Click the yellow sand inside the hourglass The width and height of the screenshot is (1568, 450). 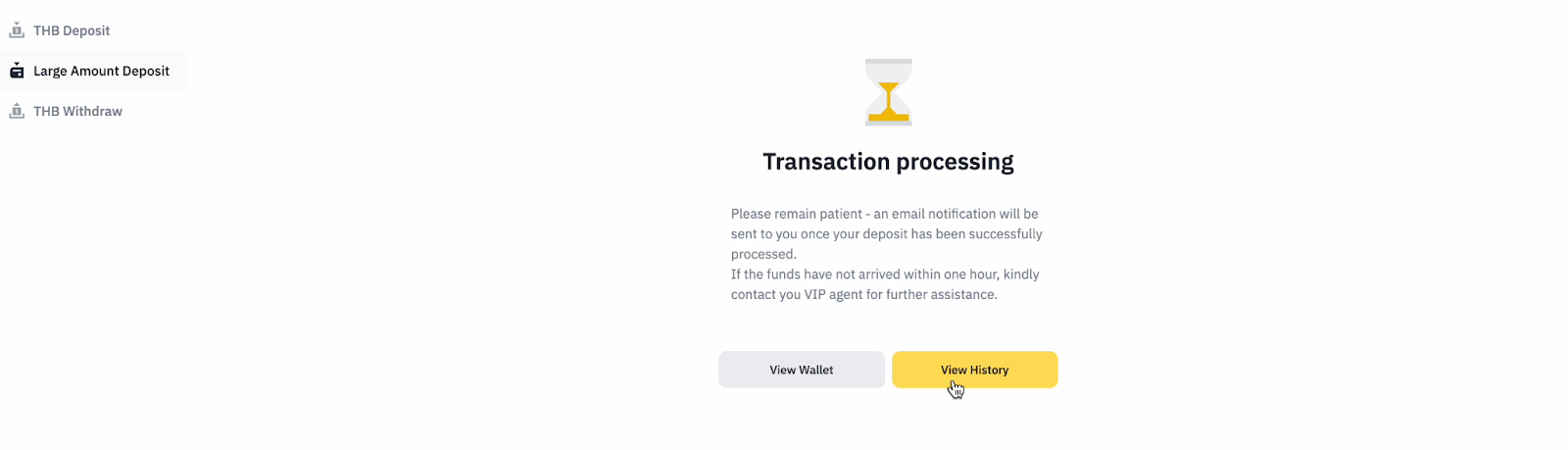(888, 111)
